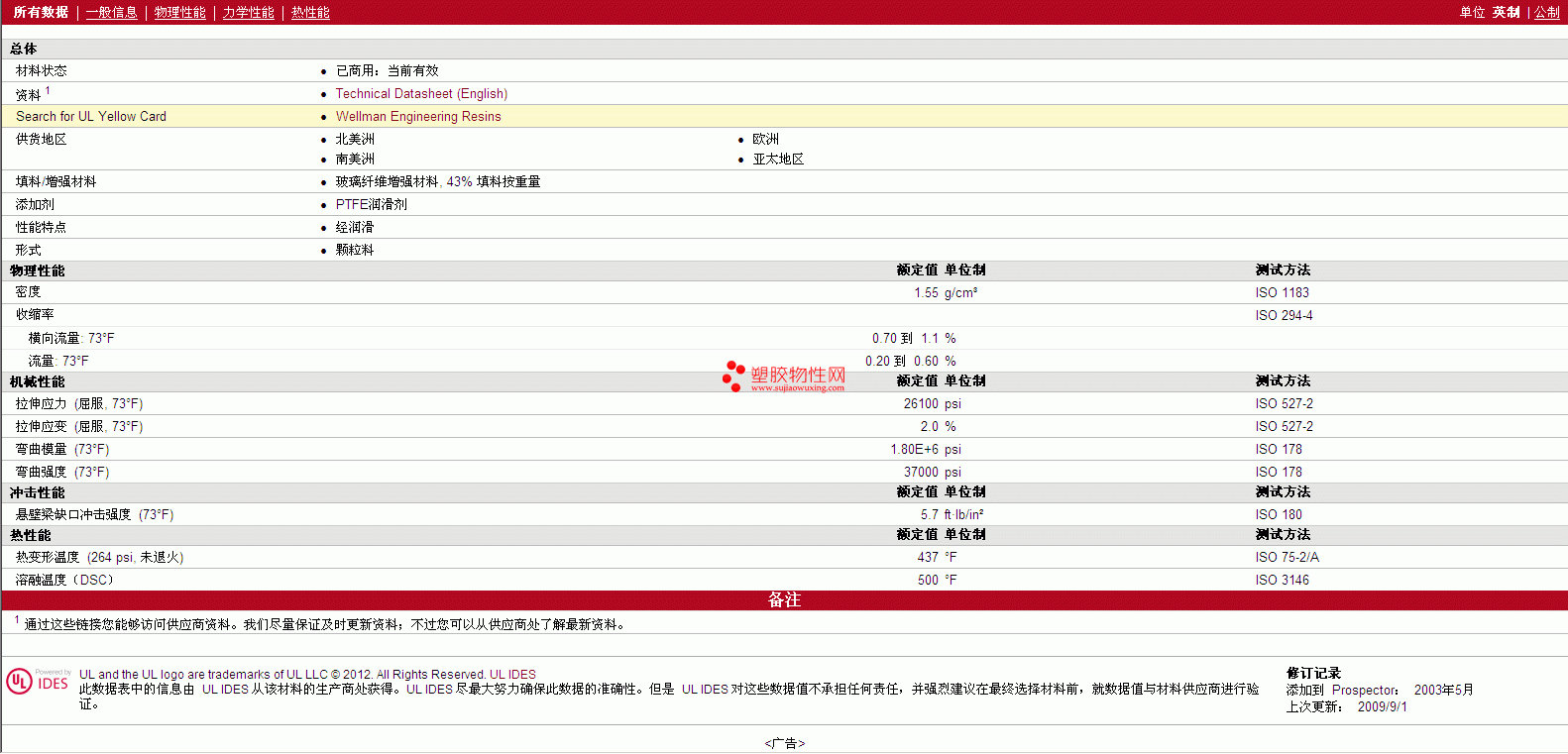Viewport: 1568px width, 754px height.
Task: Select heat deflection value 437
Action: [x=928, y=557]
